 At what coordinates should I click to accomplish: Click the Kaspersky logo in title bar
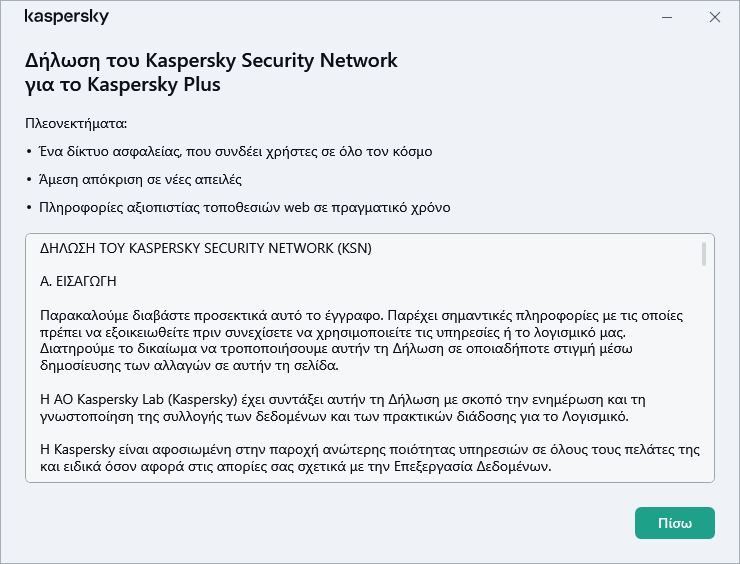tap(66, 17)
